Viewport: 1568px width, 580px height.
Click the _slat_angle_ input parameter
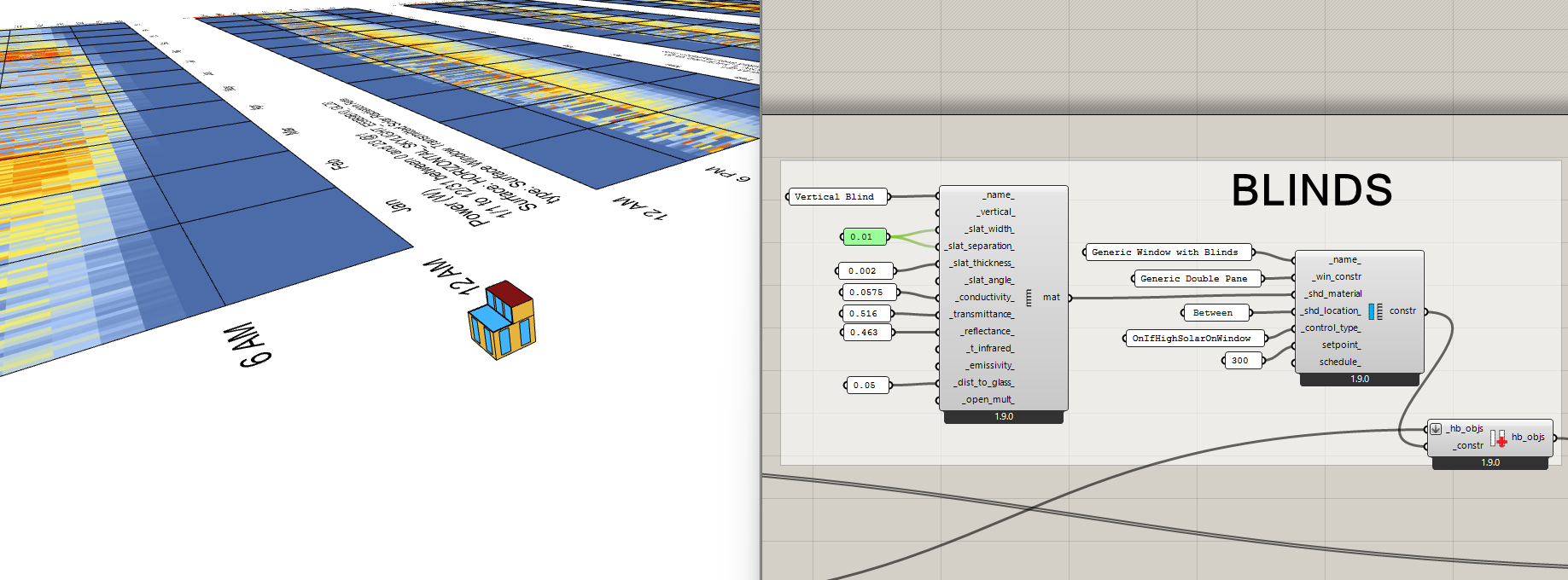[990, 281]
